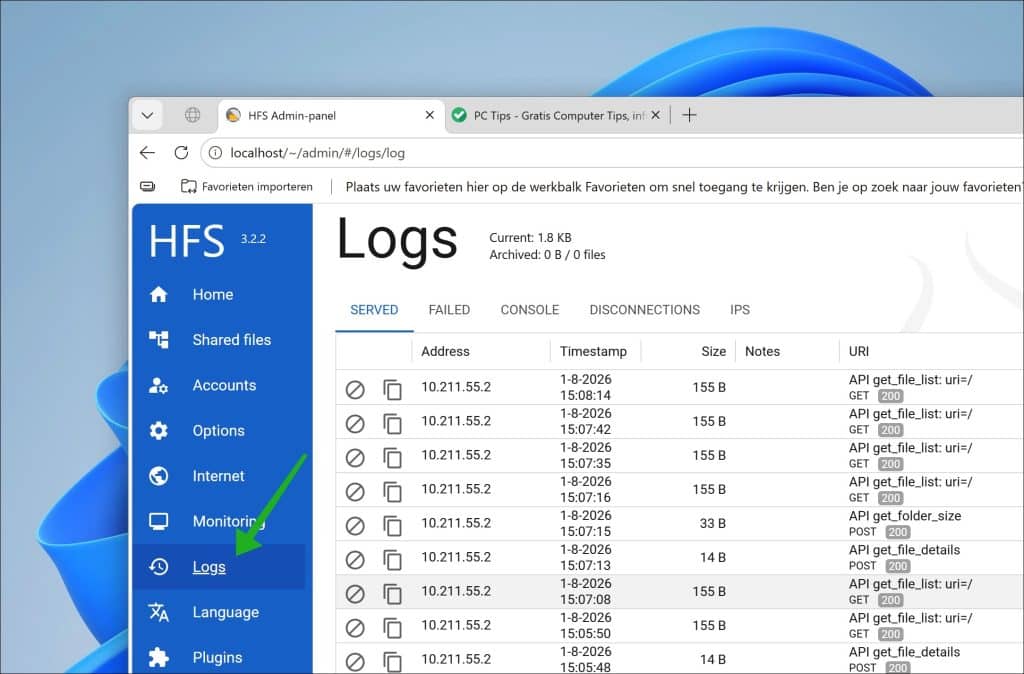The image size is (1024, 674).
Task: Switch to the SERVED tab
Action: 374,310
